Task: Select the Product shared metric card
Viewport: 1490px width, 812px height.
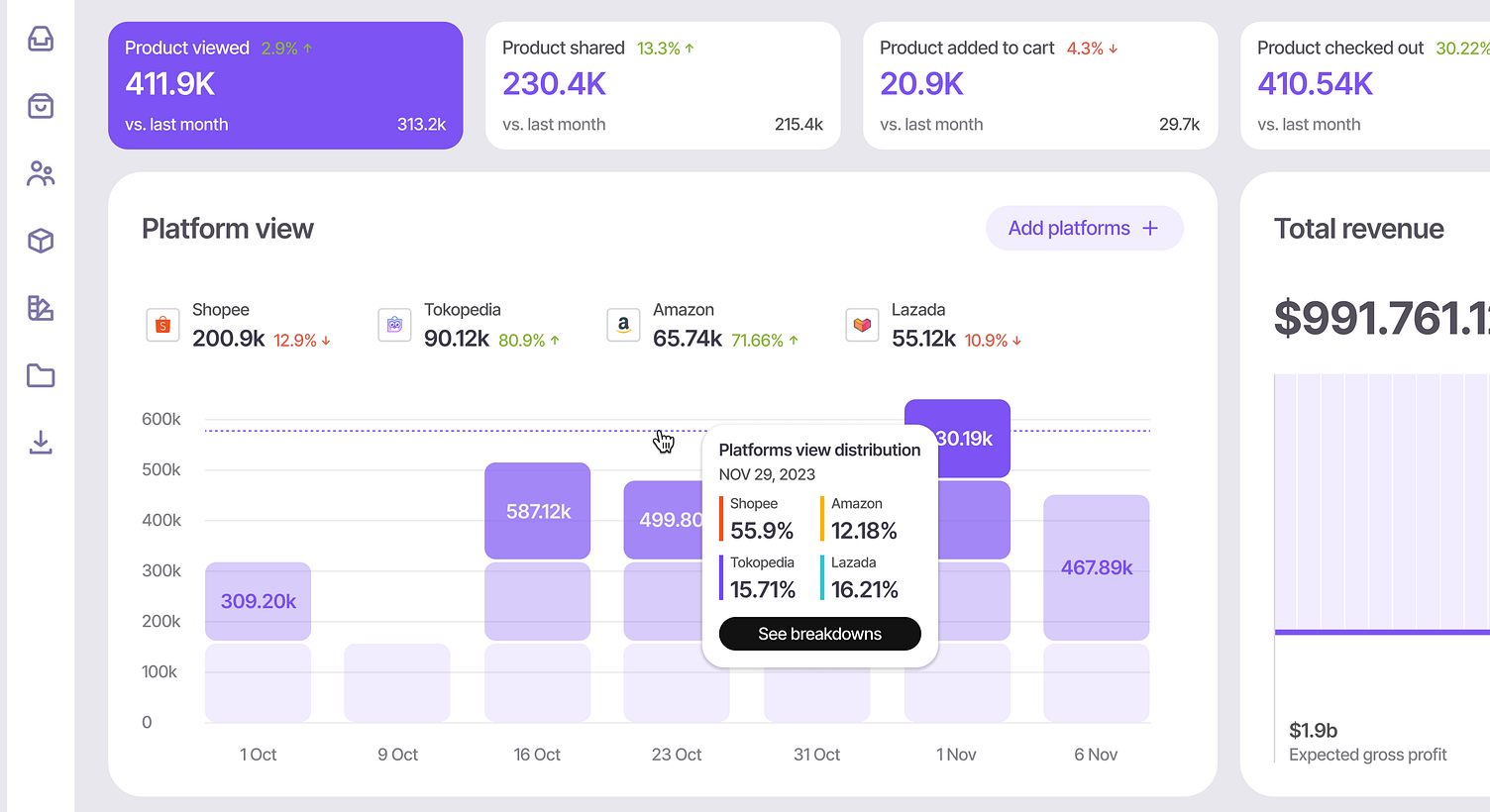Action: pos(663,85)
